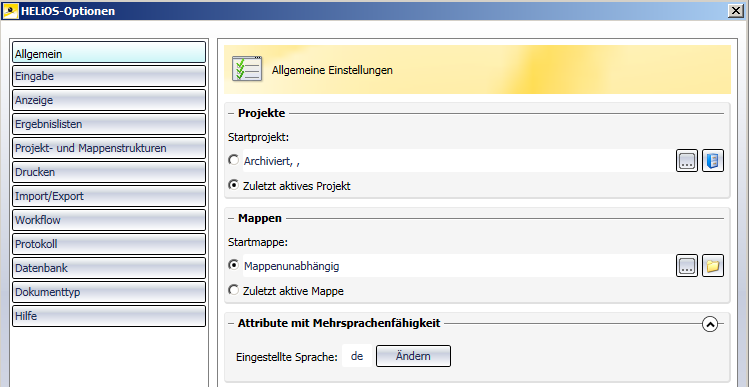Image resolution: width=749 pixels, height=387 pixels.
Task: Open the Import/Export category
Action: coord(109,196)
